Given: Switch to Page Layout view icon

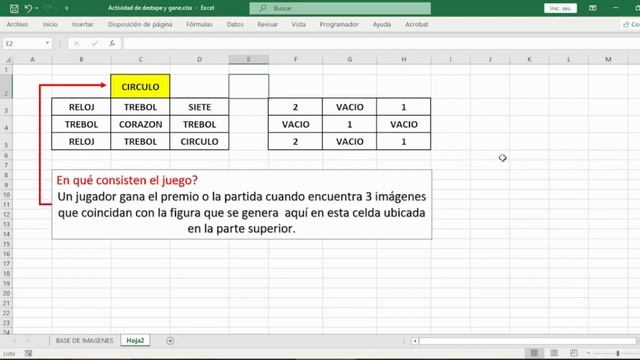Looking at the screenshot, I should [x=554, y=353].
